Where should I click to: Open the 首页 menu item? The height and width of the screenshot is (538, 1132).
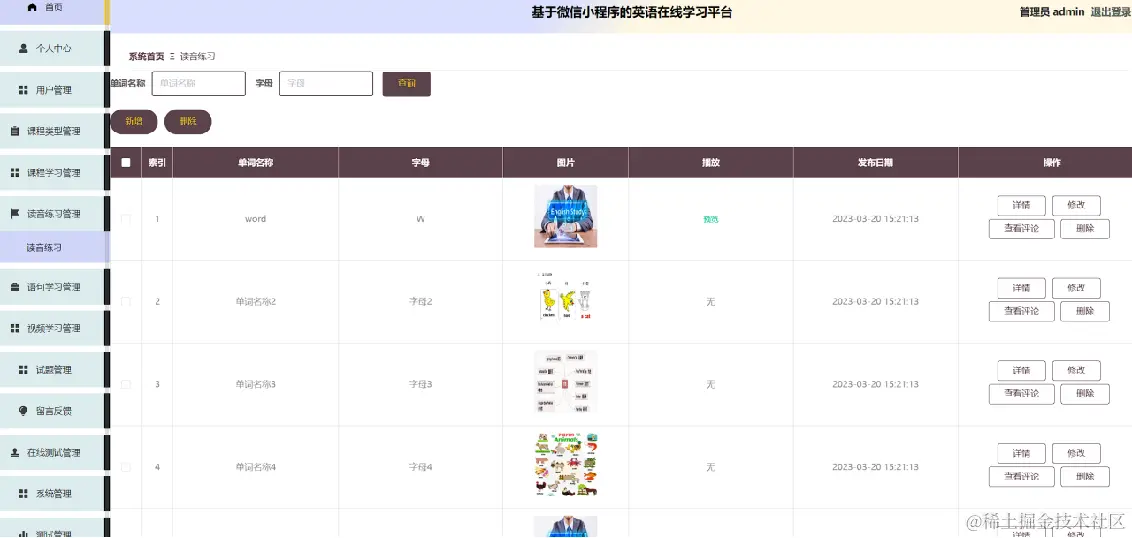[x=52, y=11]
